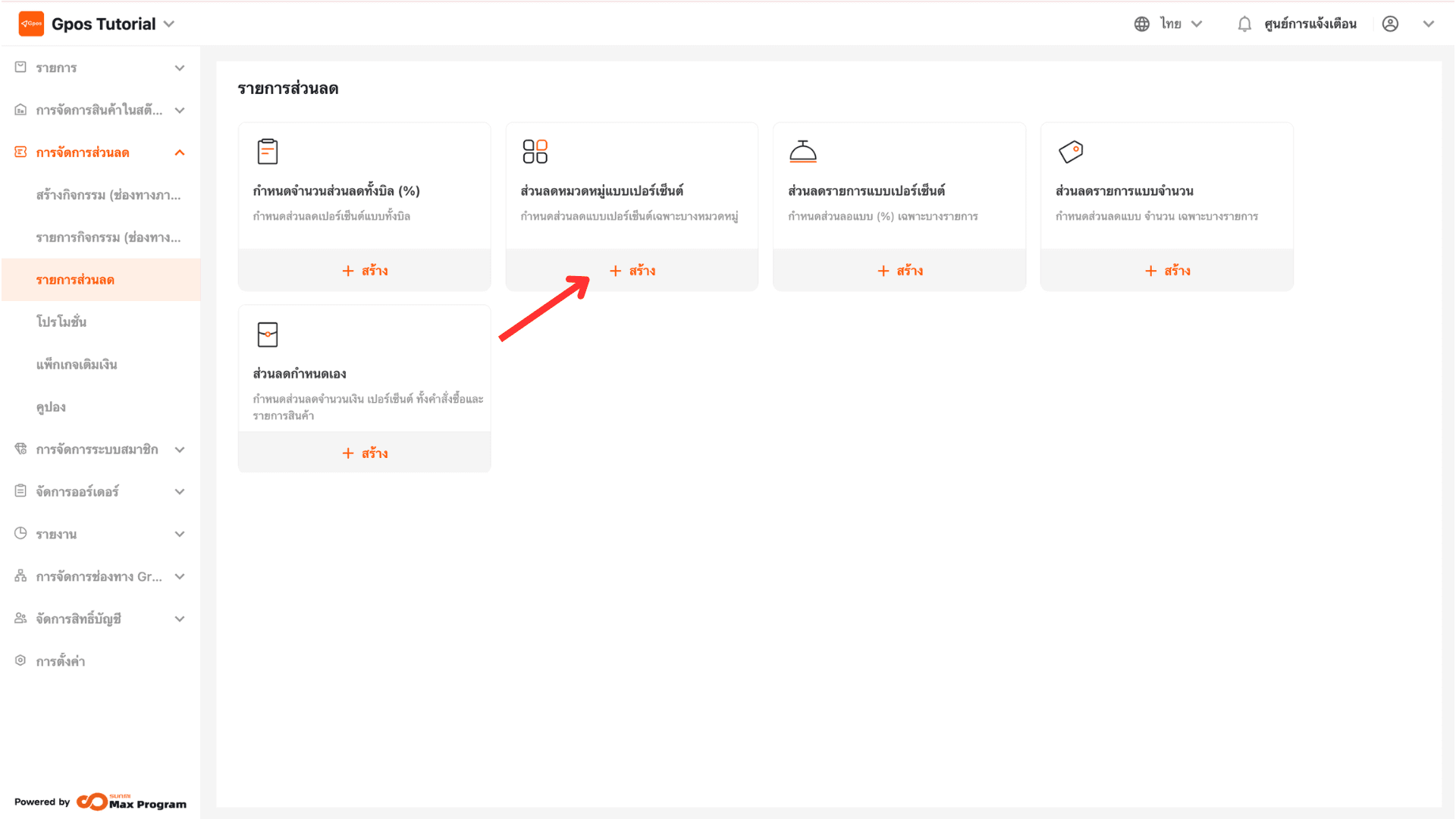Go to แพ็กเกจเติมเงิน in the sidebar
The image size is (1456, 819).
click(x=77, y=365)
